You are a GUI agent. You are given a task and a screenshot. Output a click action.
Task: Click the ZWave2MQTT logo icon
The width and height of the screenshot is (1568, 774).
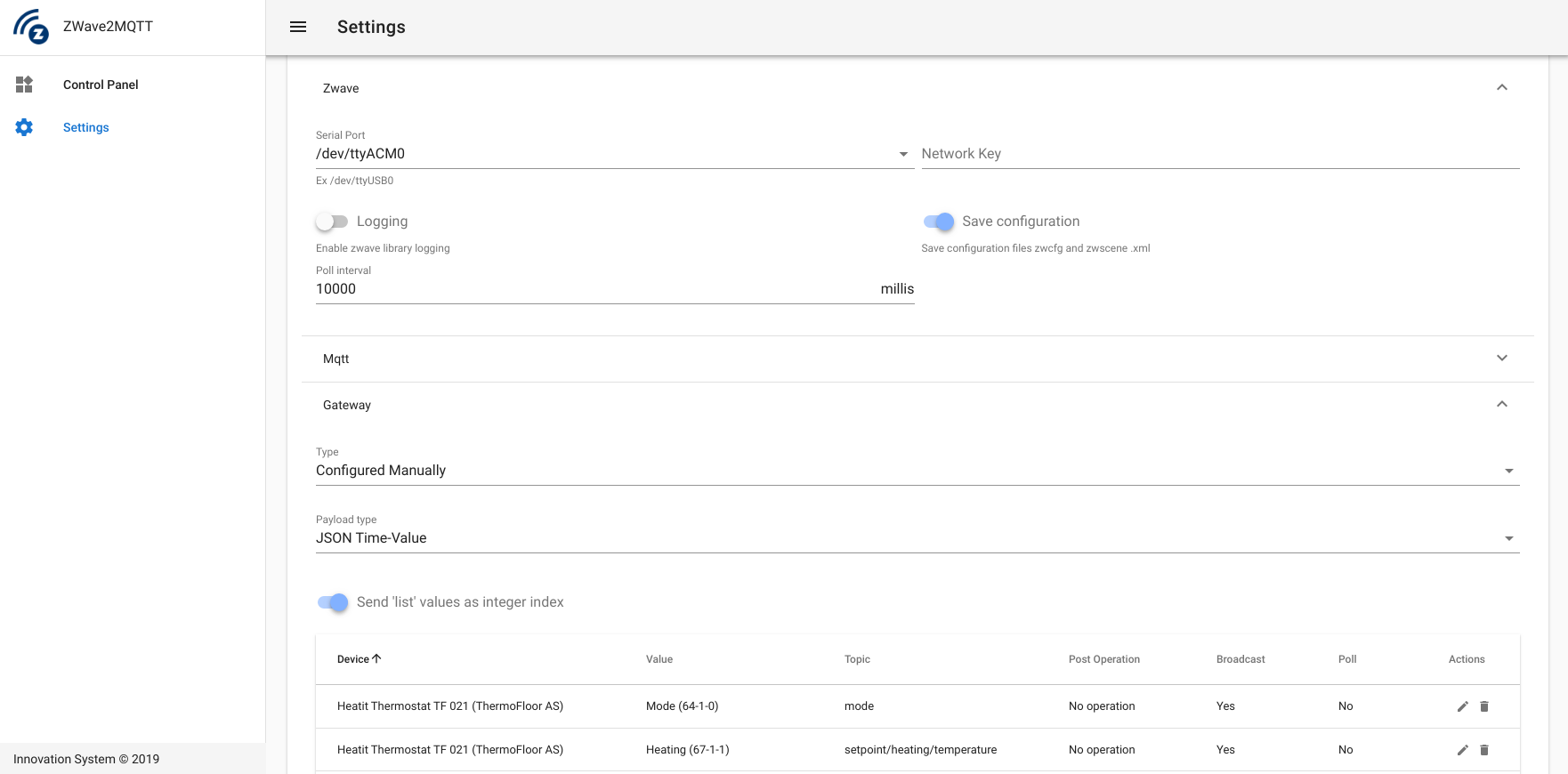click(x=31, y=27)
